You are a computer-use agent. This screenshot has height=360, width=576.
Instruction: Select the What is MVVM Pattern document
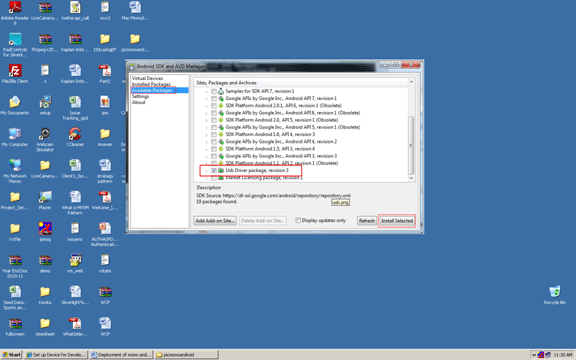pyautogui.click(x=75, y=197)
